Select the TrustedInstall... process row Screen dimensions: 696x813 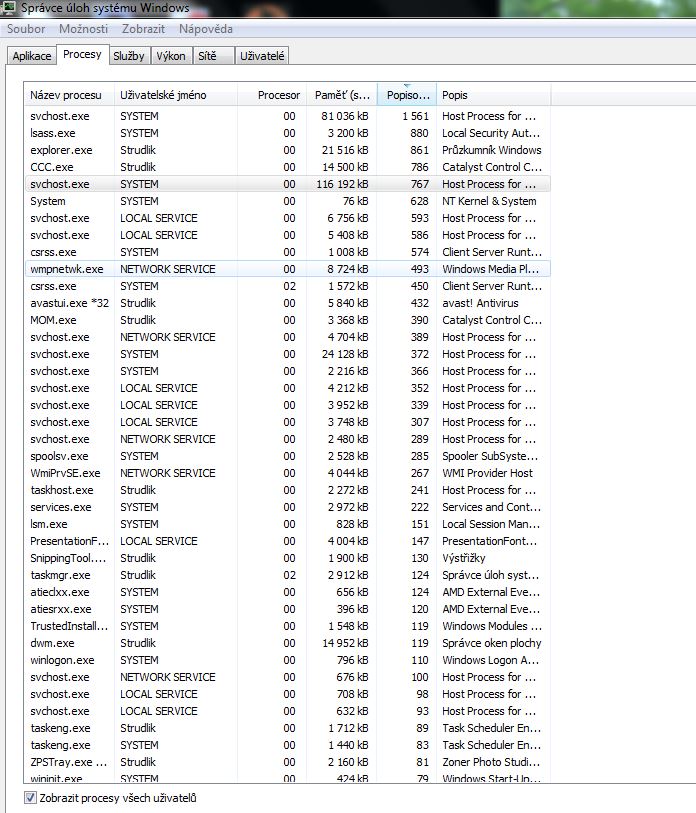pos(287,626)
